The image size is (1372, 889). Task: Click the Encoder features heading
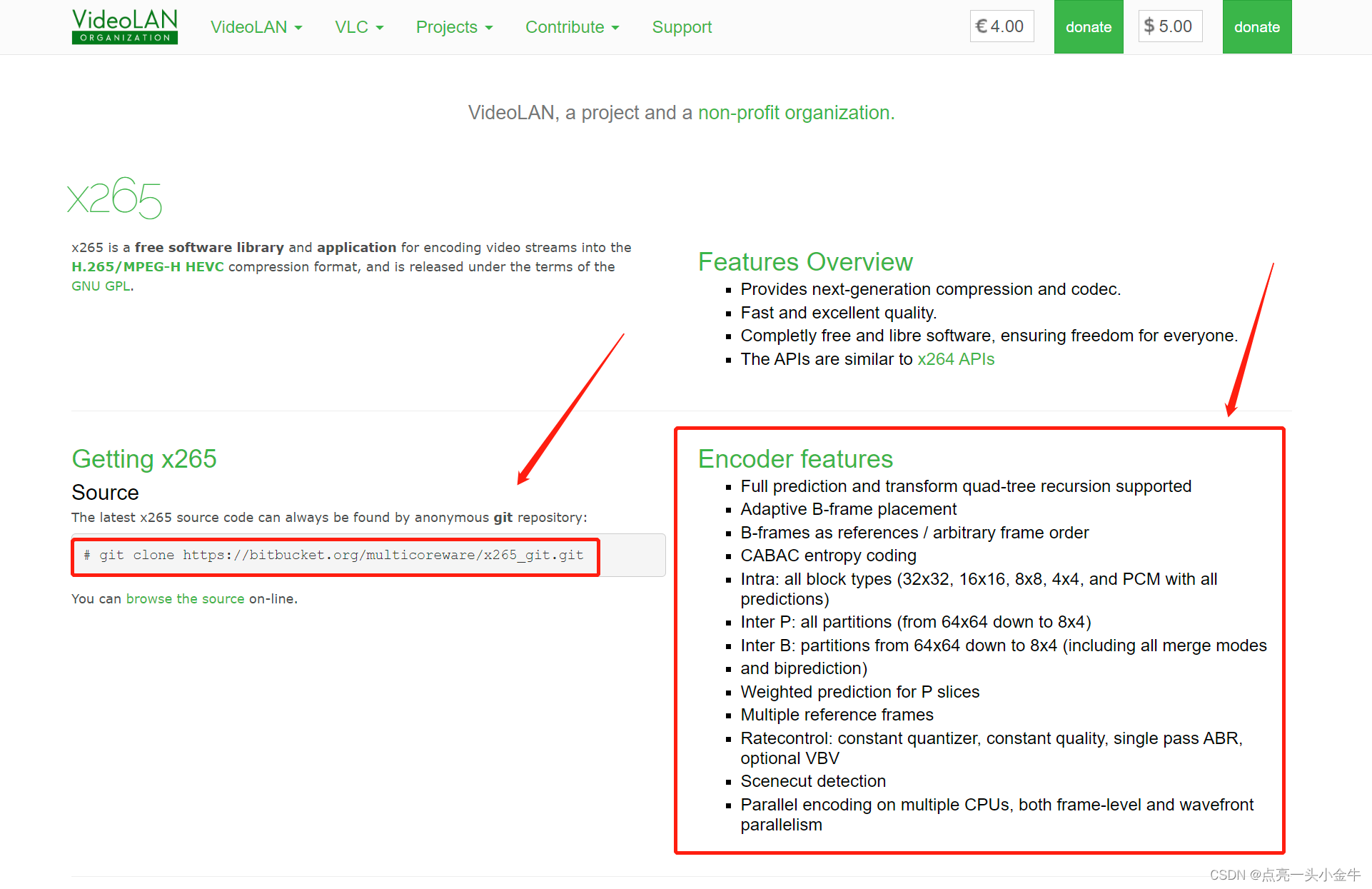pyautogui.click(x=795, y=459)
